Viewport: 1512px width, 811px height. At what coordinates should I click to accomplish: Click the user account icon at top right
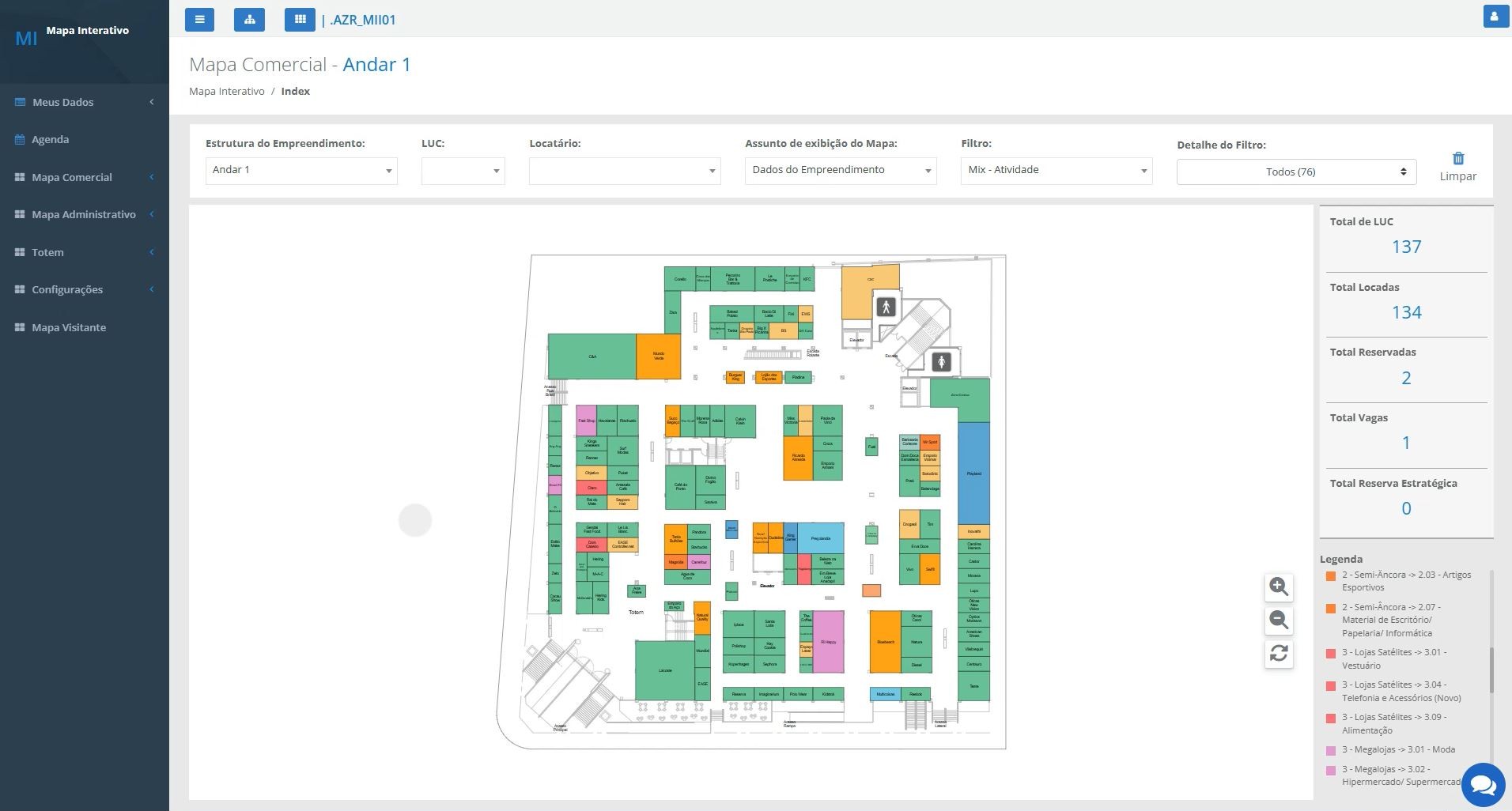1497,15
